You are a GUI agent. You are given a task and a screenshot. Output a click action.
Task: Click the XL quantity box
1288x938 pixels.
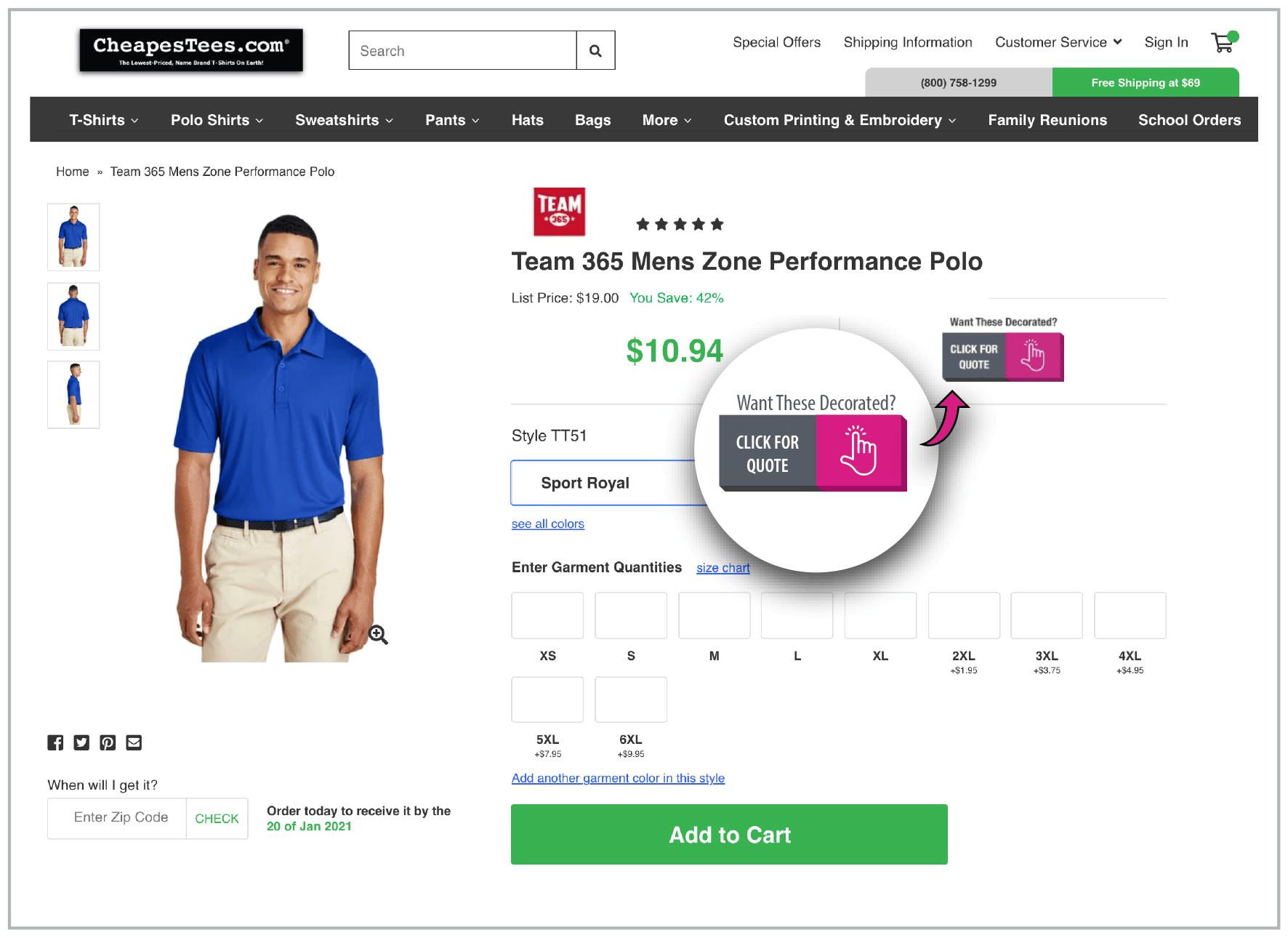(x=880, y=615)
